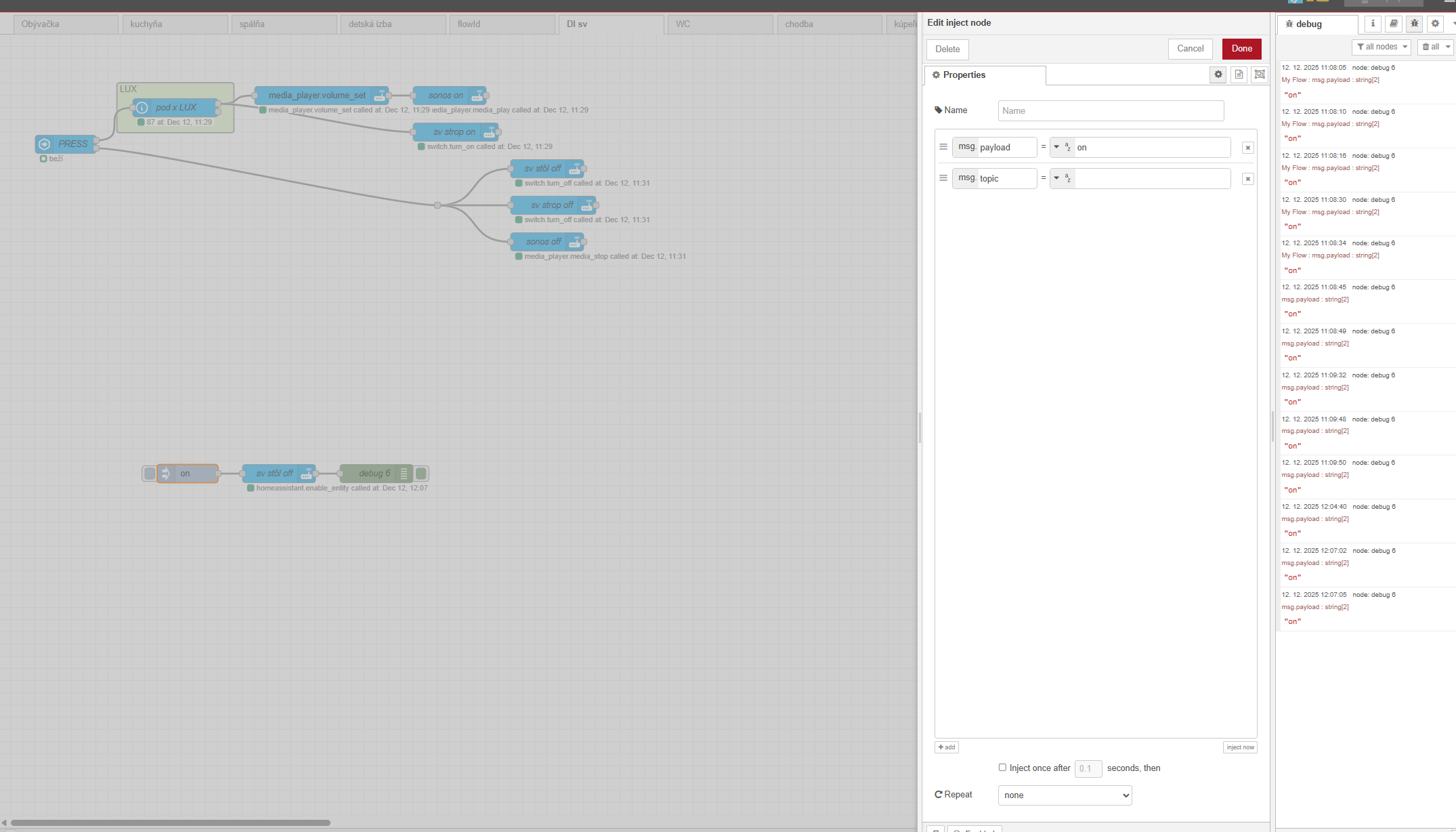Enable the Inject once after checkbox
Screen dimensions: 1456x832
1002,768
